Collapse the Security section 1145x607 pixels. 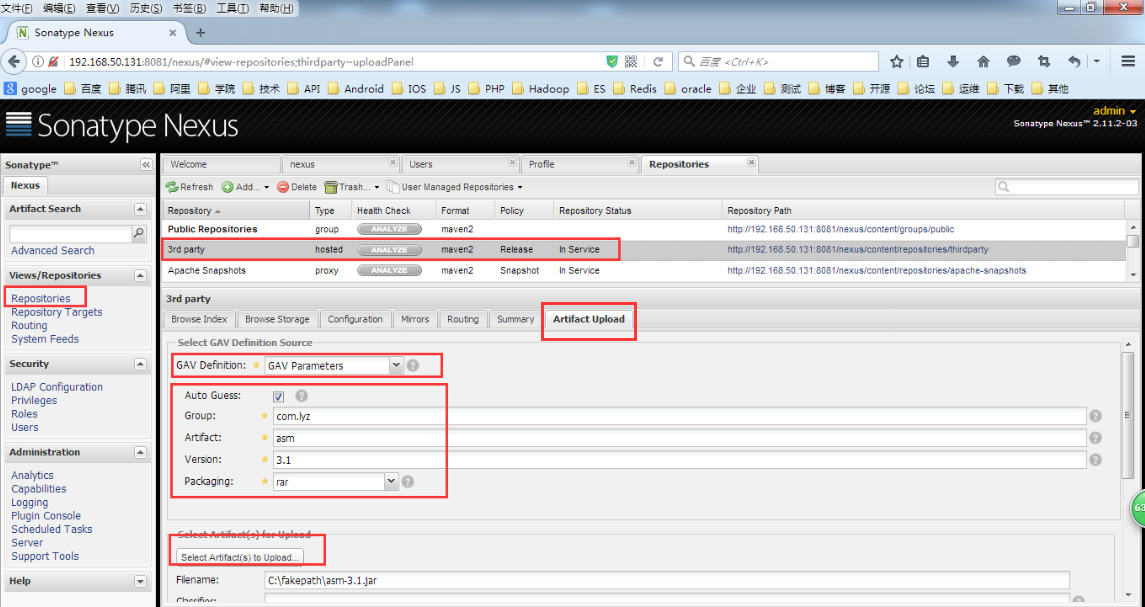click(140, 364)
